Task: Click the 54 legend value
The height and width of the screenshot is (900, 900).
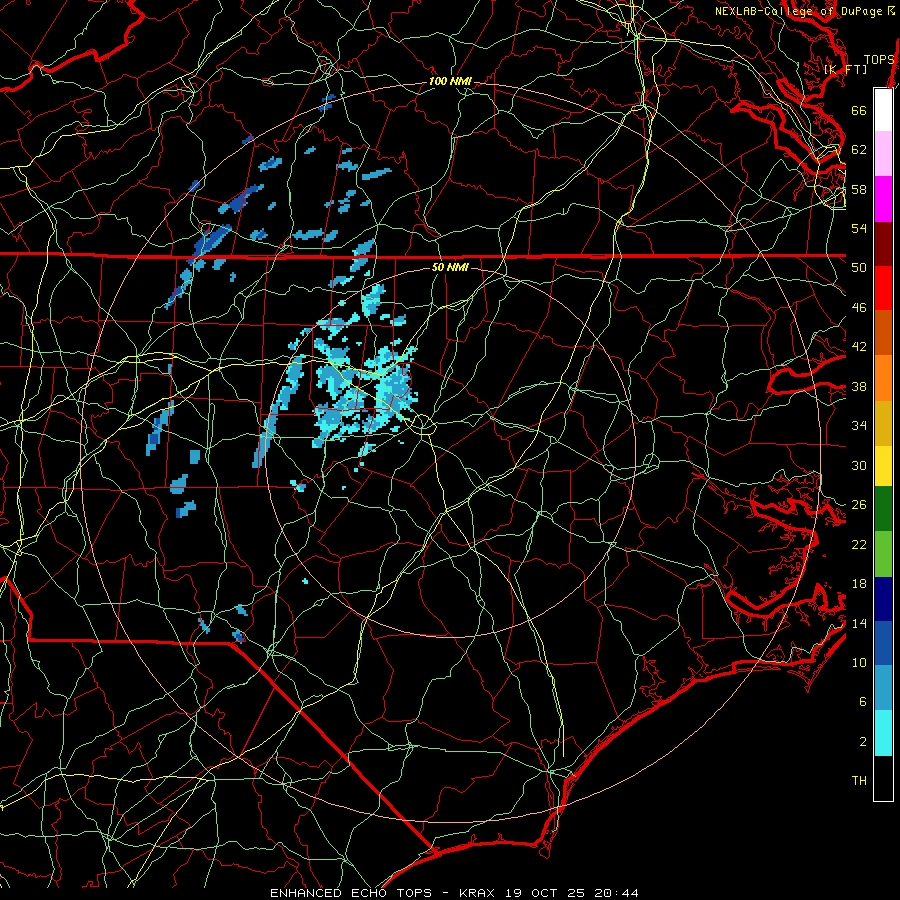Action: pyautogui.click(x=859, y=228)
